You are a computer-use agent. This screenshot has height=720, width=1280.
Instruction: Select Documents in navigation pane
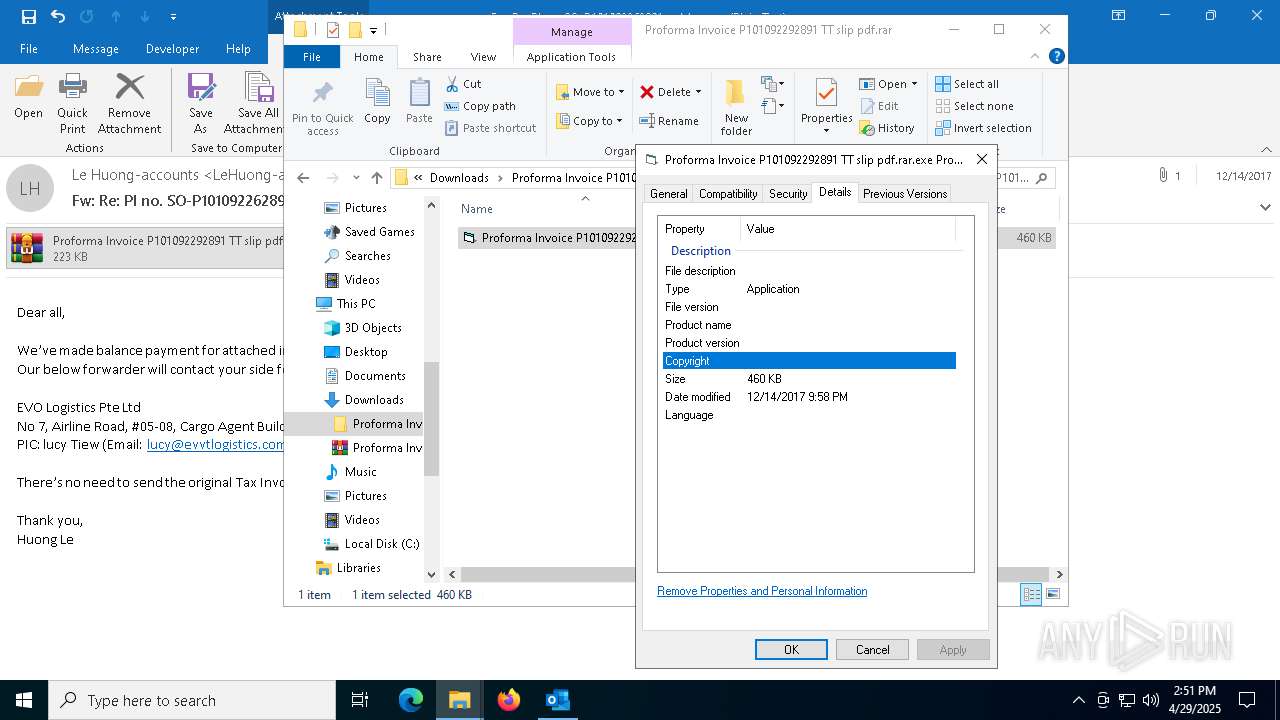(x=365, y=376)
